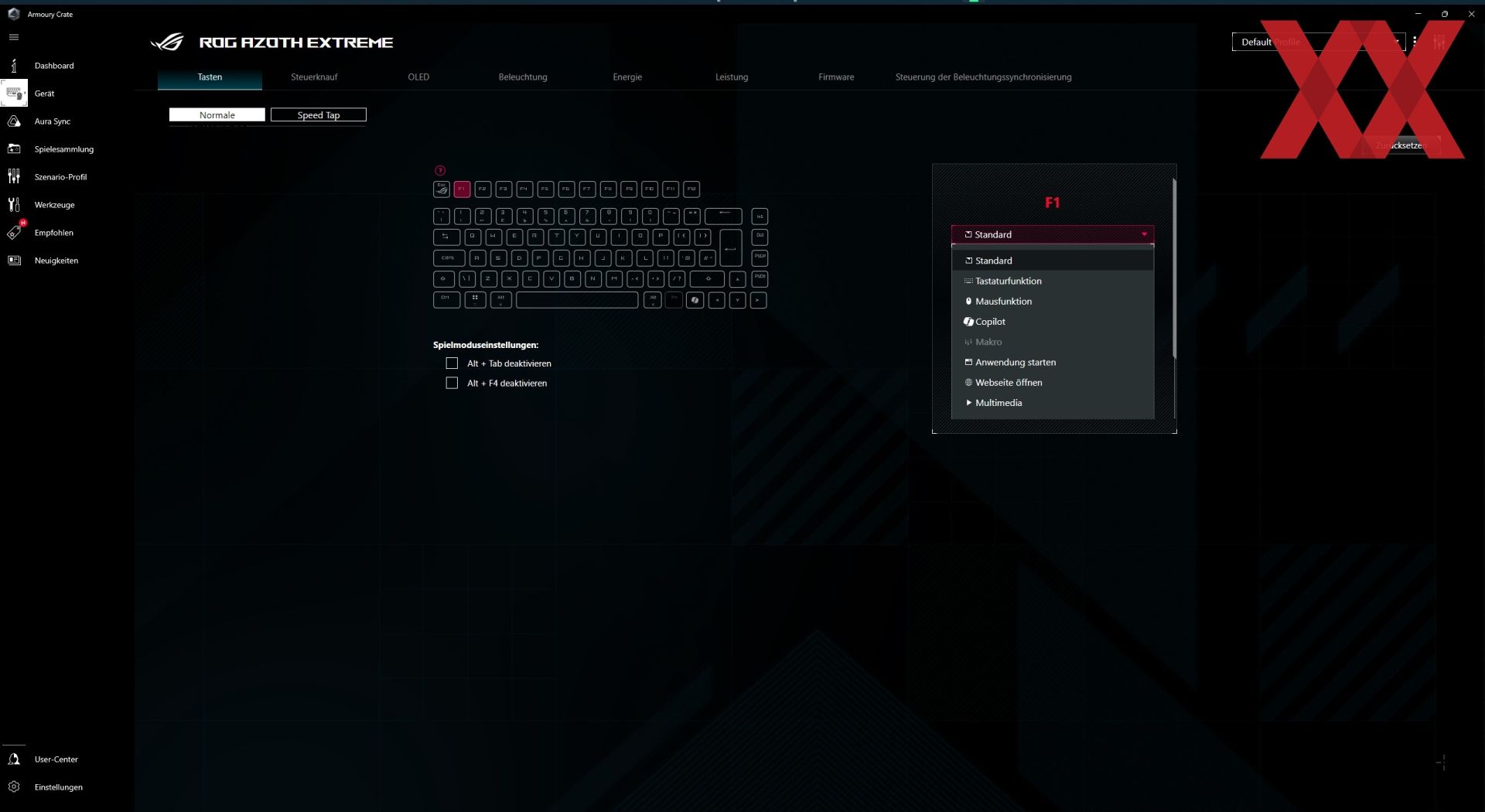Select the Windows key on keyboard layout
The height and width of the screenshot is (812, 1485).
click(x=475, y=300)
